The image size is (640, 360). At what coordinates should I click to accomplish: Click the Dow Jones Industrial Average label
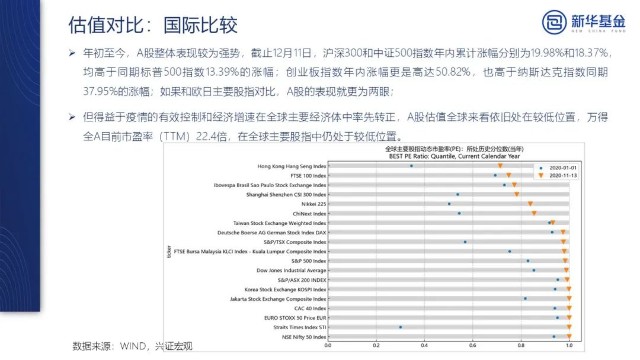point(291,270)
